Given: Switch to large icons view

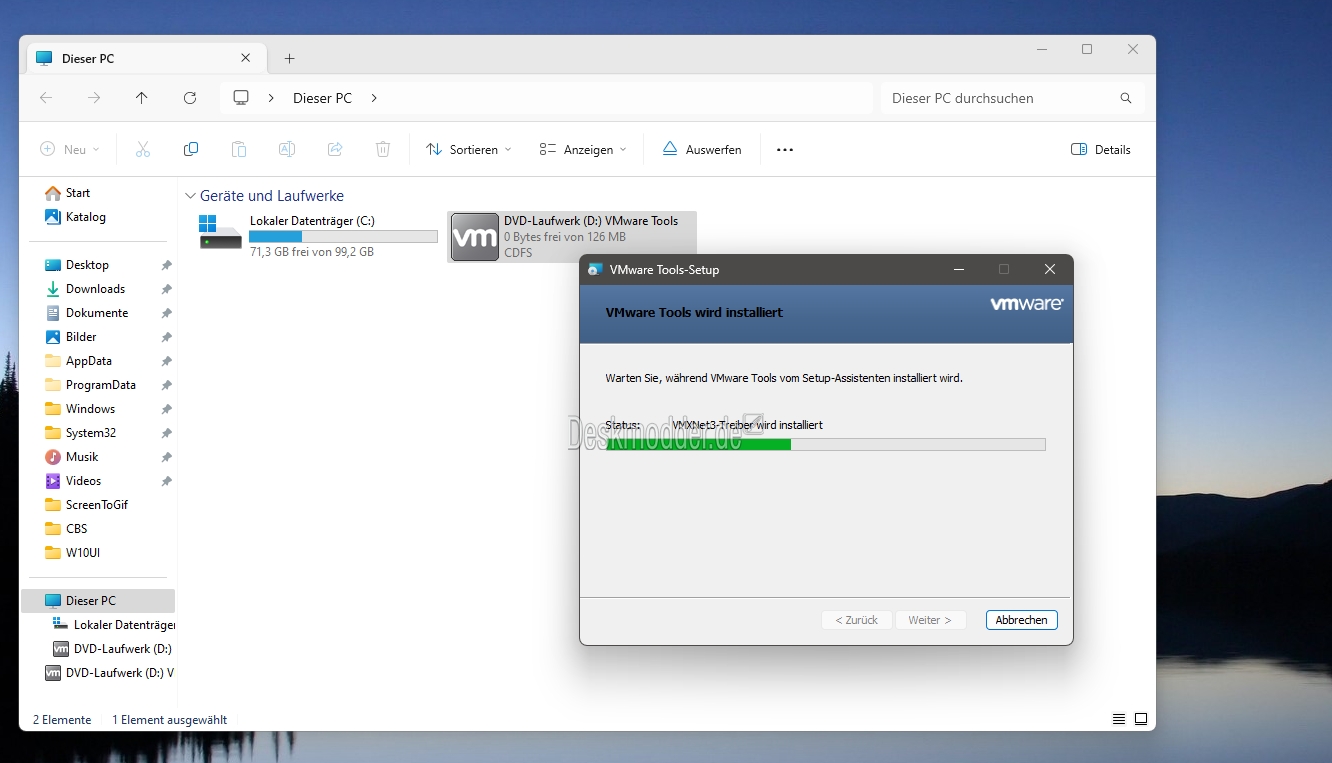Looking at the screenshot, I should tap(1141, 719).
